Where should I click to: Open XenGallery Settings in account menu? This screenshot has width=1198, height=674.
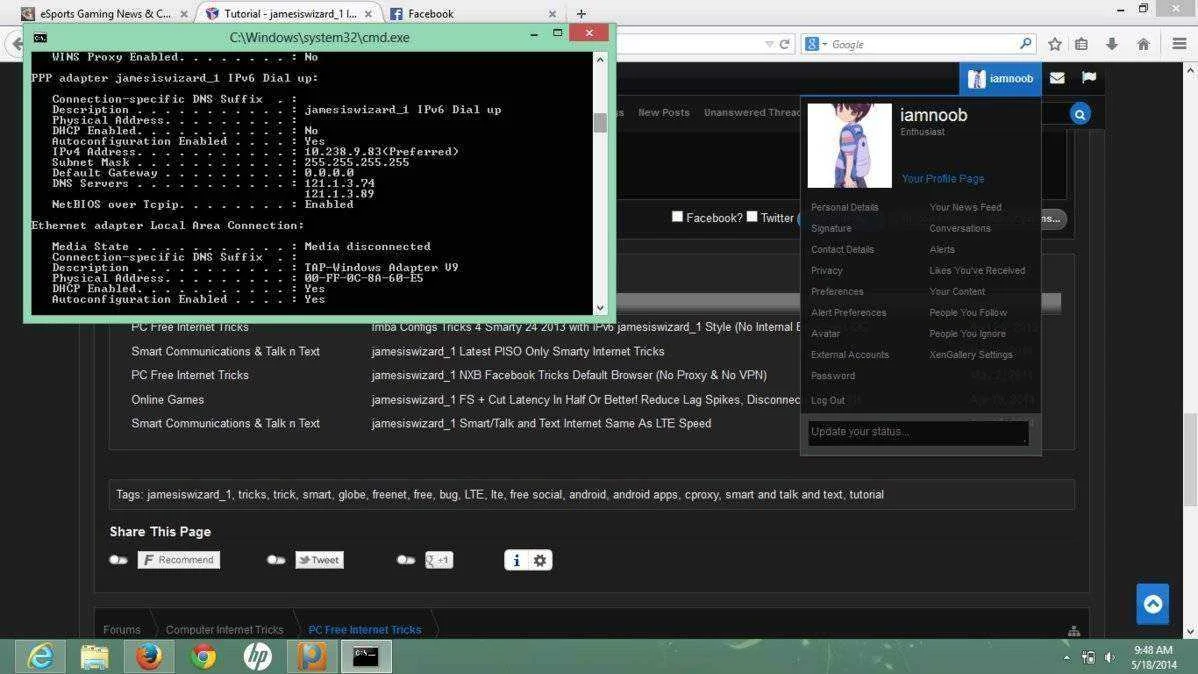[x=970, y=355]
